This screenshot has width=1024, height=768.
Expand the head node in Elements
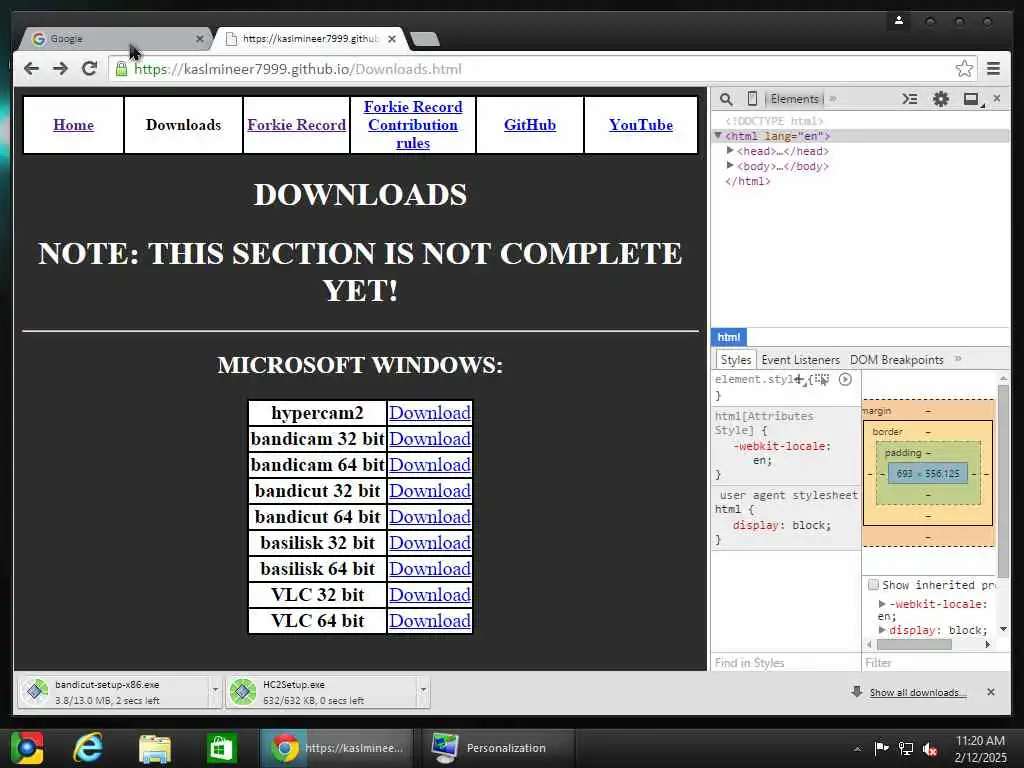pyautogui.click(x=730, y=151)
